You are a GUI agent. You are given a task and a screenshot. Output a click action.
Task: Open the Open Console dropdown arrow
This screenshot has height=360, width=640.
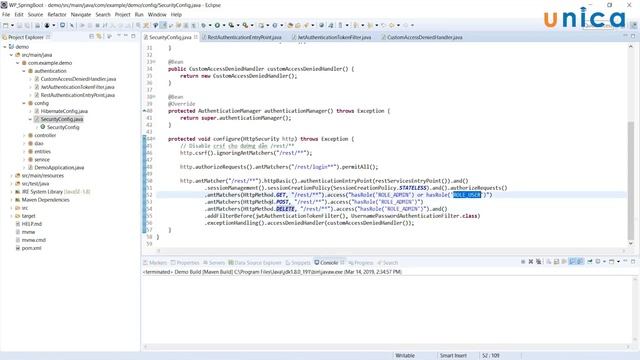pyautogui.click(x=618, y=262)
